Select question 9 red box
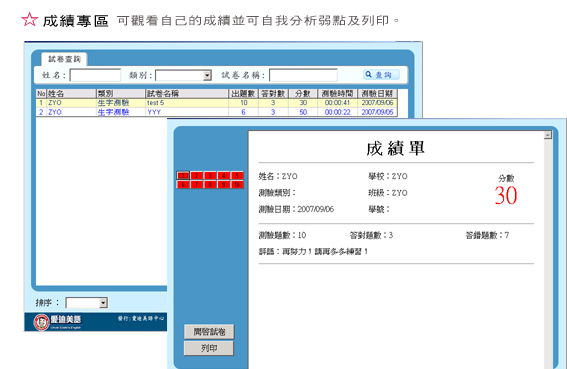 click(223, 184)
